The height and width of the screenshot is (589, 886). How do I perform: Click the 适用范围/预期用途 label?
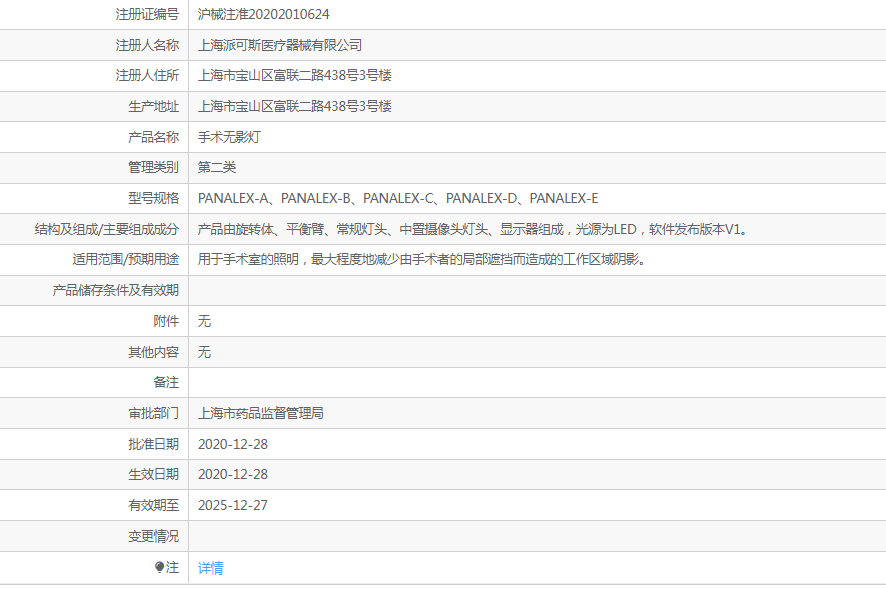(125, 259)
